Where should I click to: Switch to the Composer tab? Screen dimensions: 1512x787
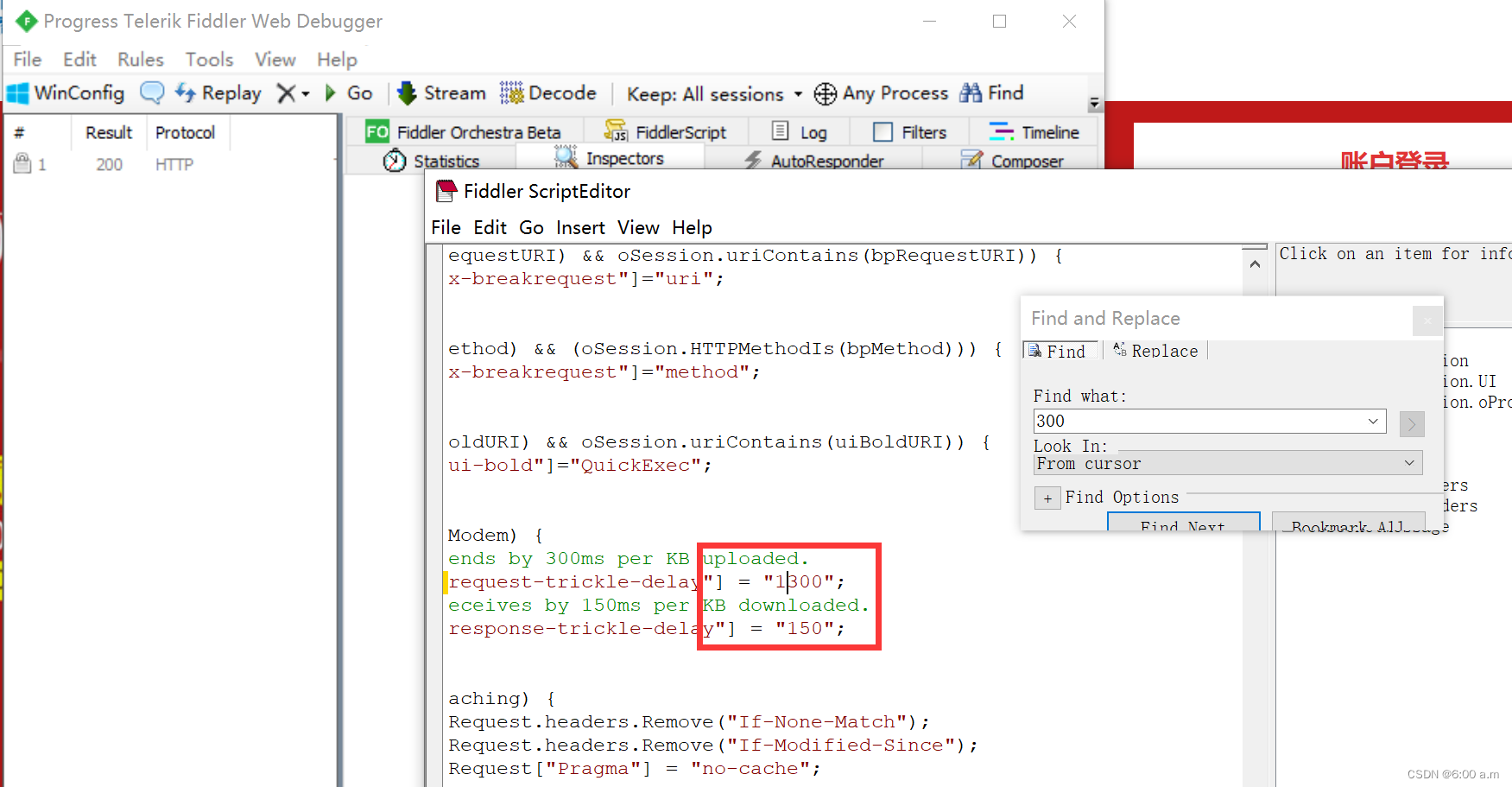1012,161
